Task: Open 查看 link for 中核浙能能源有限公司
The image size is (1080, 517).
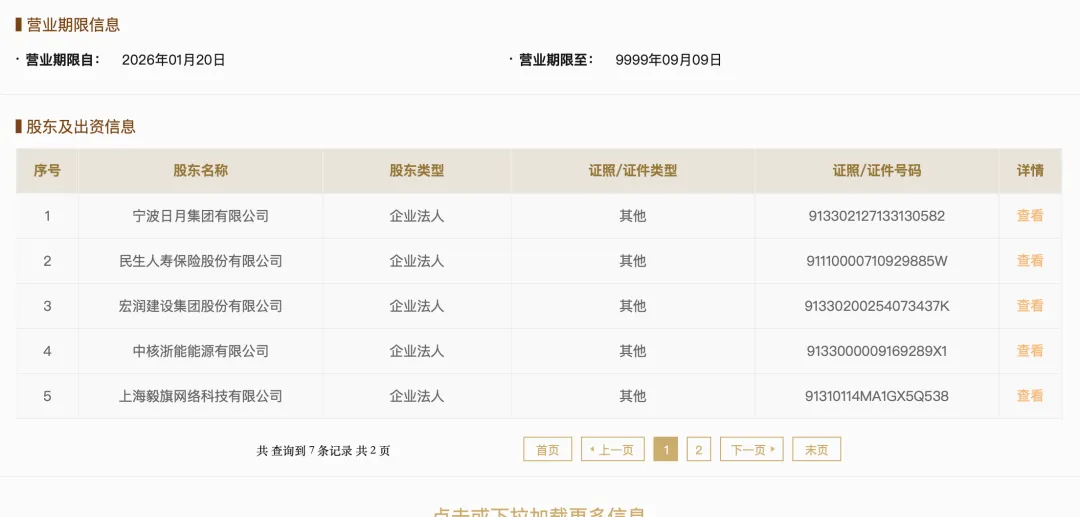Action: pos(1030,351)
